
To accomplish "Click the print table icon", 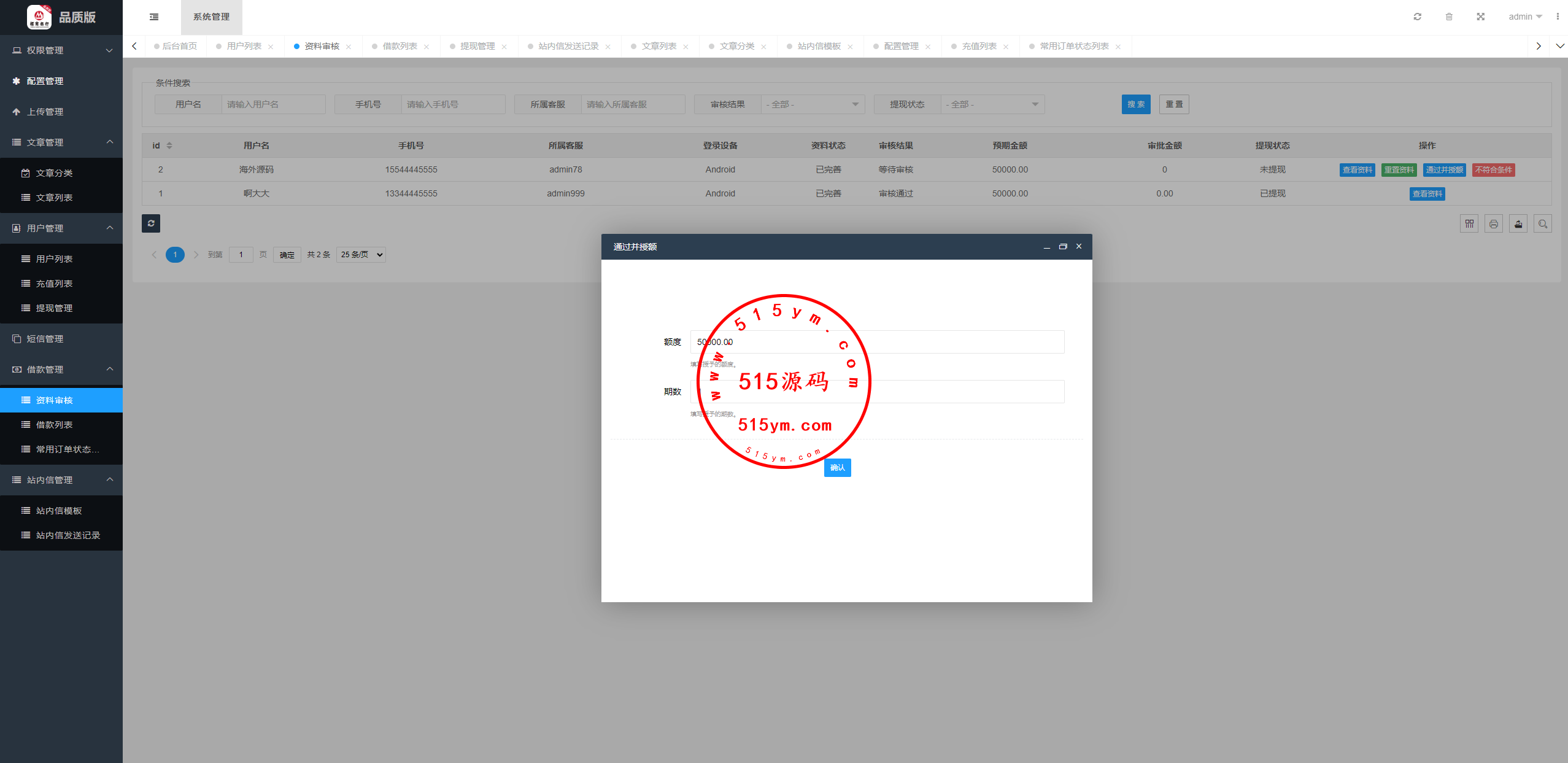I will pyautogui.click(x=1494, y=224).
